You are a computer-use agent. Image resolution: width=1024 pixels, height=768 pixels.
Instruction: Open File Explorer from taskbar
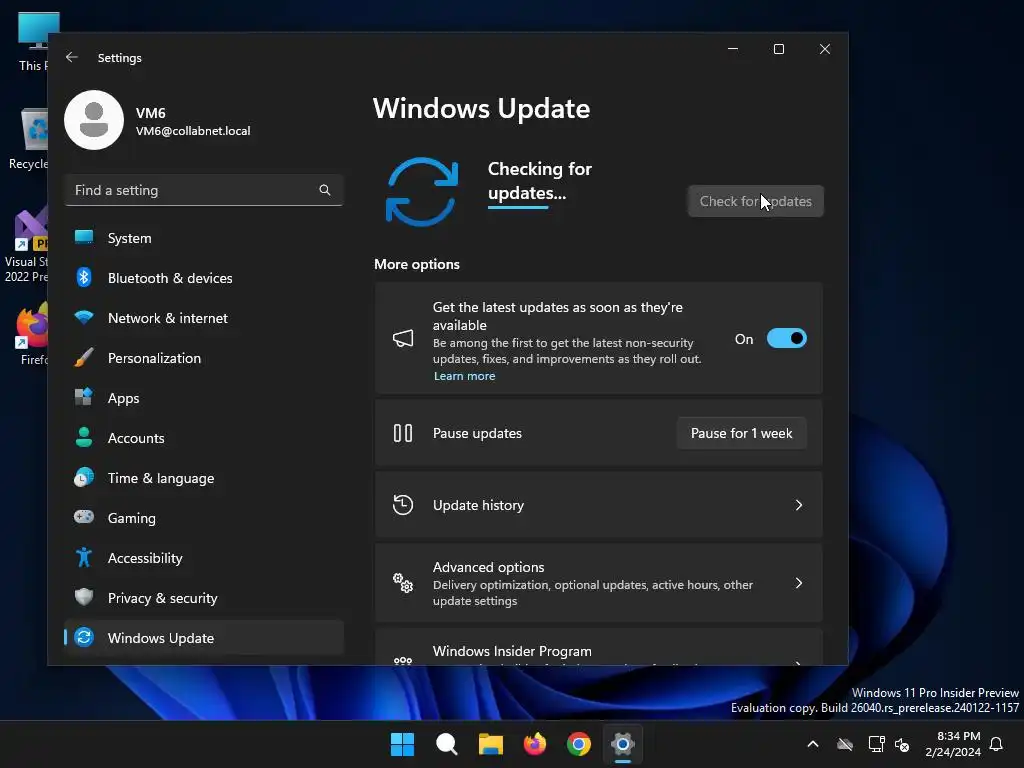490,744
